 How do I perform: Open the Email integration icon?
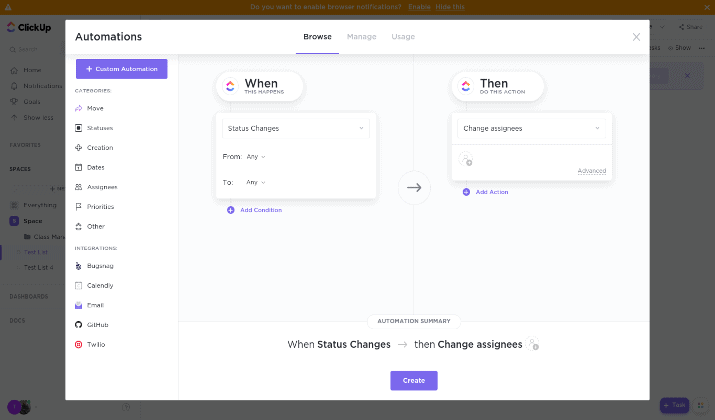click(x=78, y=305)
